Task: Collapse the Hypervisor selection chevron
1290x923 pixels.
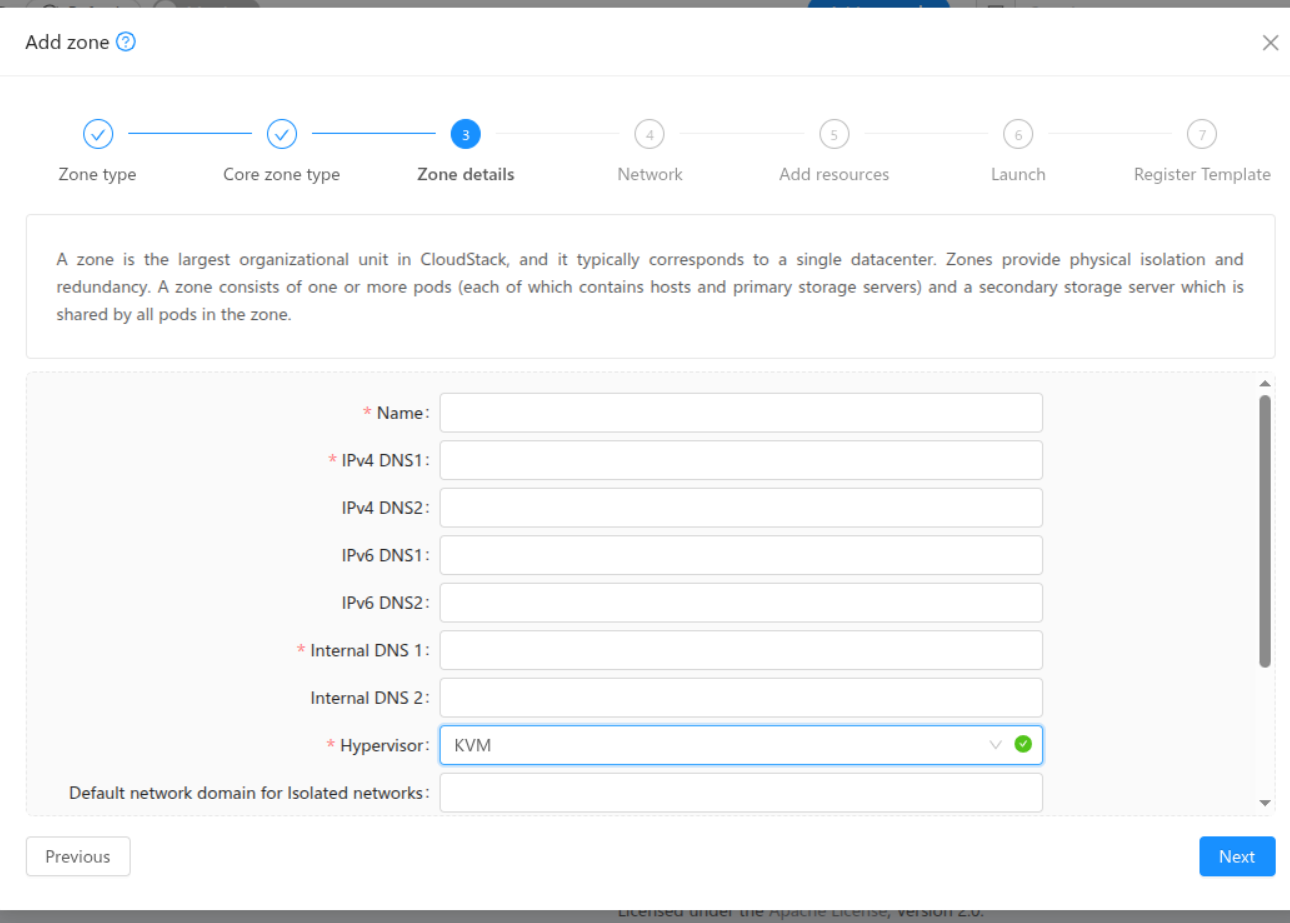Action: pos(995,744)
